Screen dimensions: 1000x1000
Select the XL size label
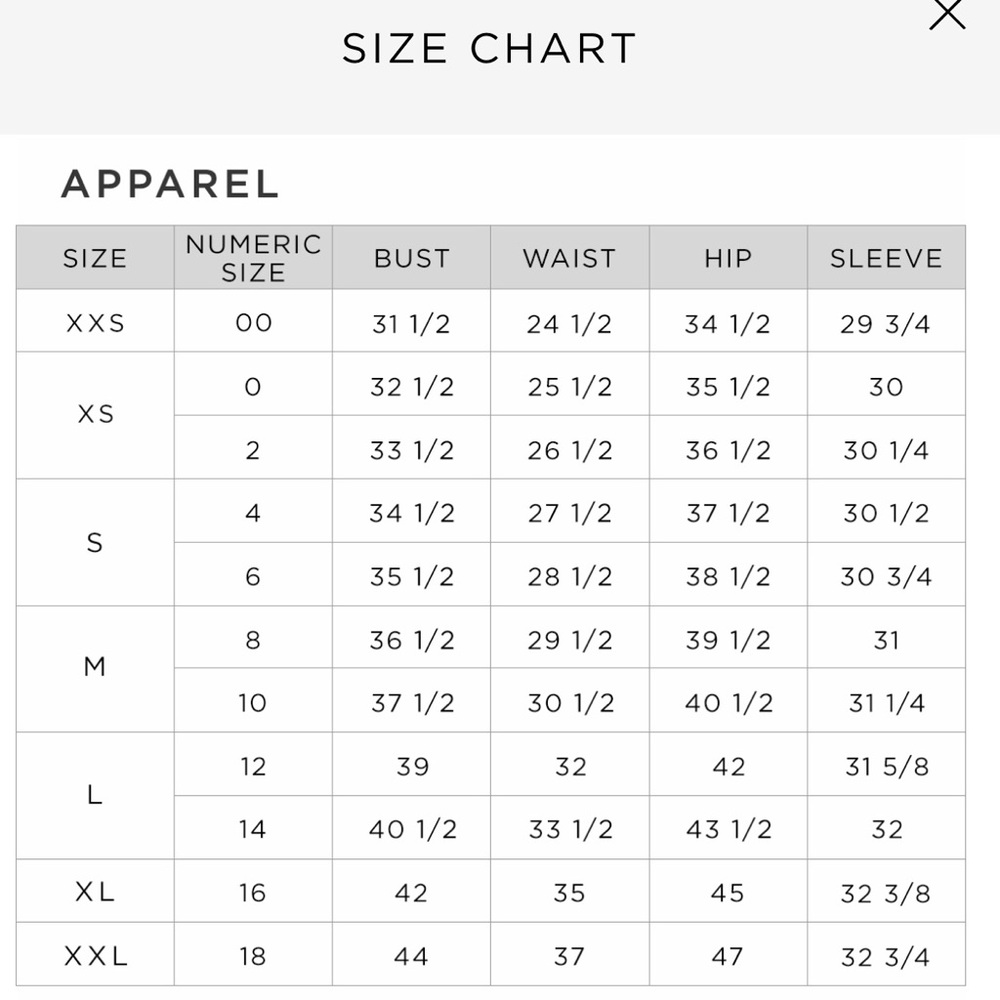coord(95,891)
